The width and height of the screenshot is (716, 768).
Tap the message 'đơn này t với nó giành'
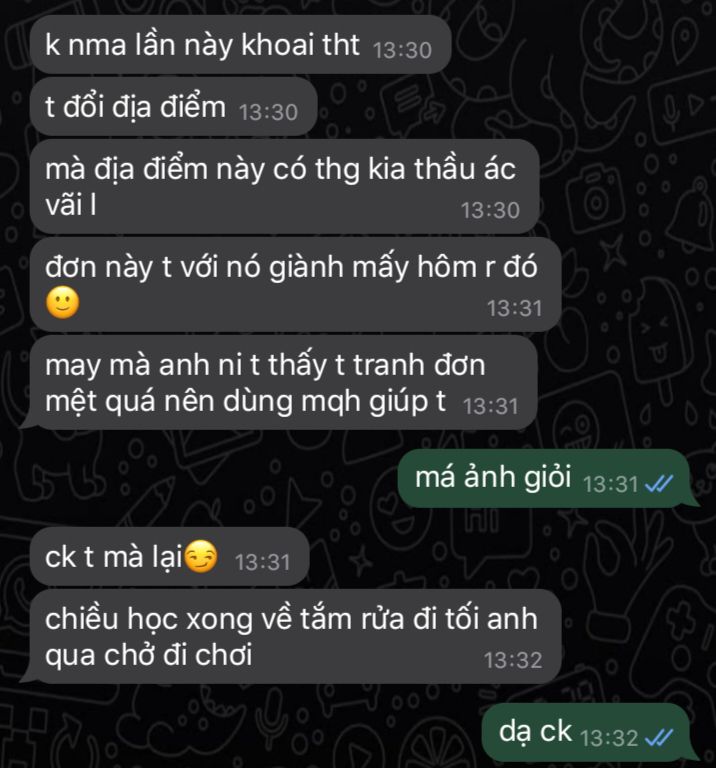(295, 285)
